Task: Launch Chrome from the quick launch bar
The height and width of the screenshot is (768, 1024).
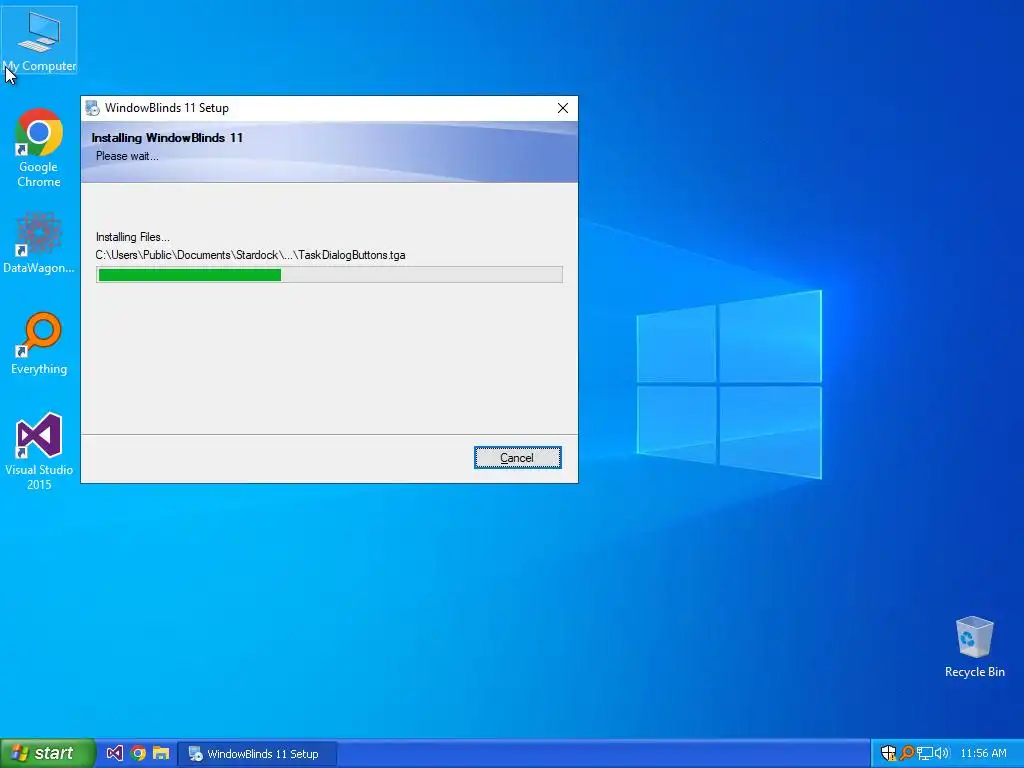Action: tap(138, 754)
